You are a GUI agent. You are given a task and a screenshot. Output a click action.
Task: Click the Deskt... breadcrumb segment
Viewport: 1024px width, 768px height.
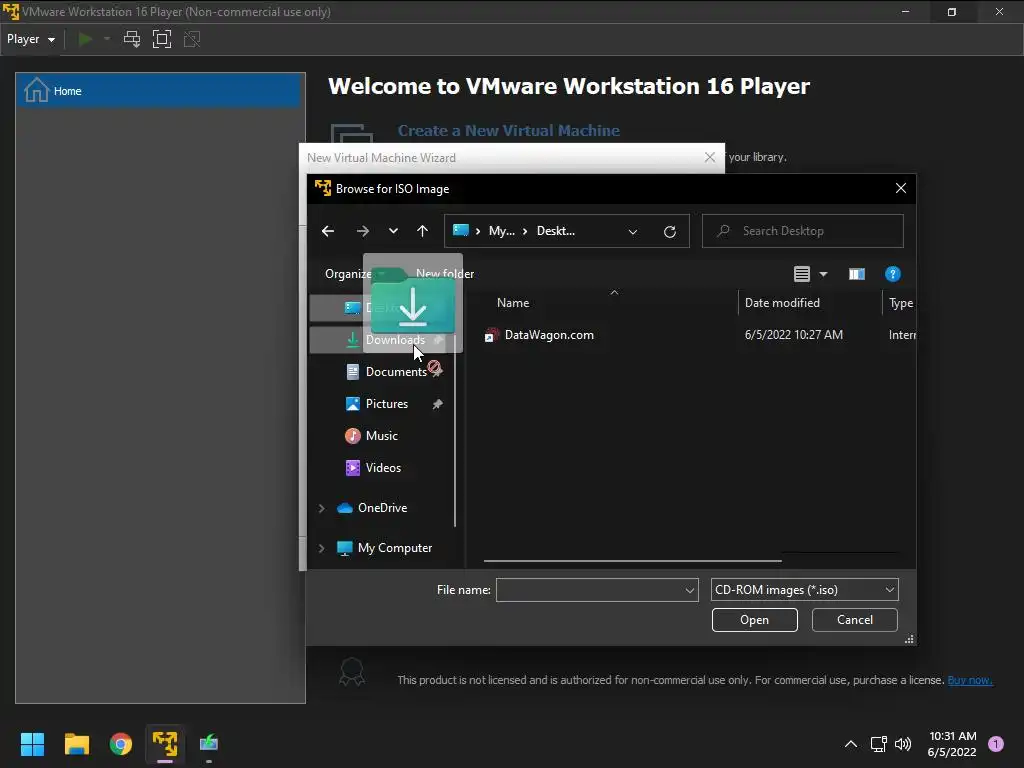point(556,231)
